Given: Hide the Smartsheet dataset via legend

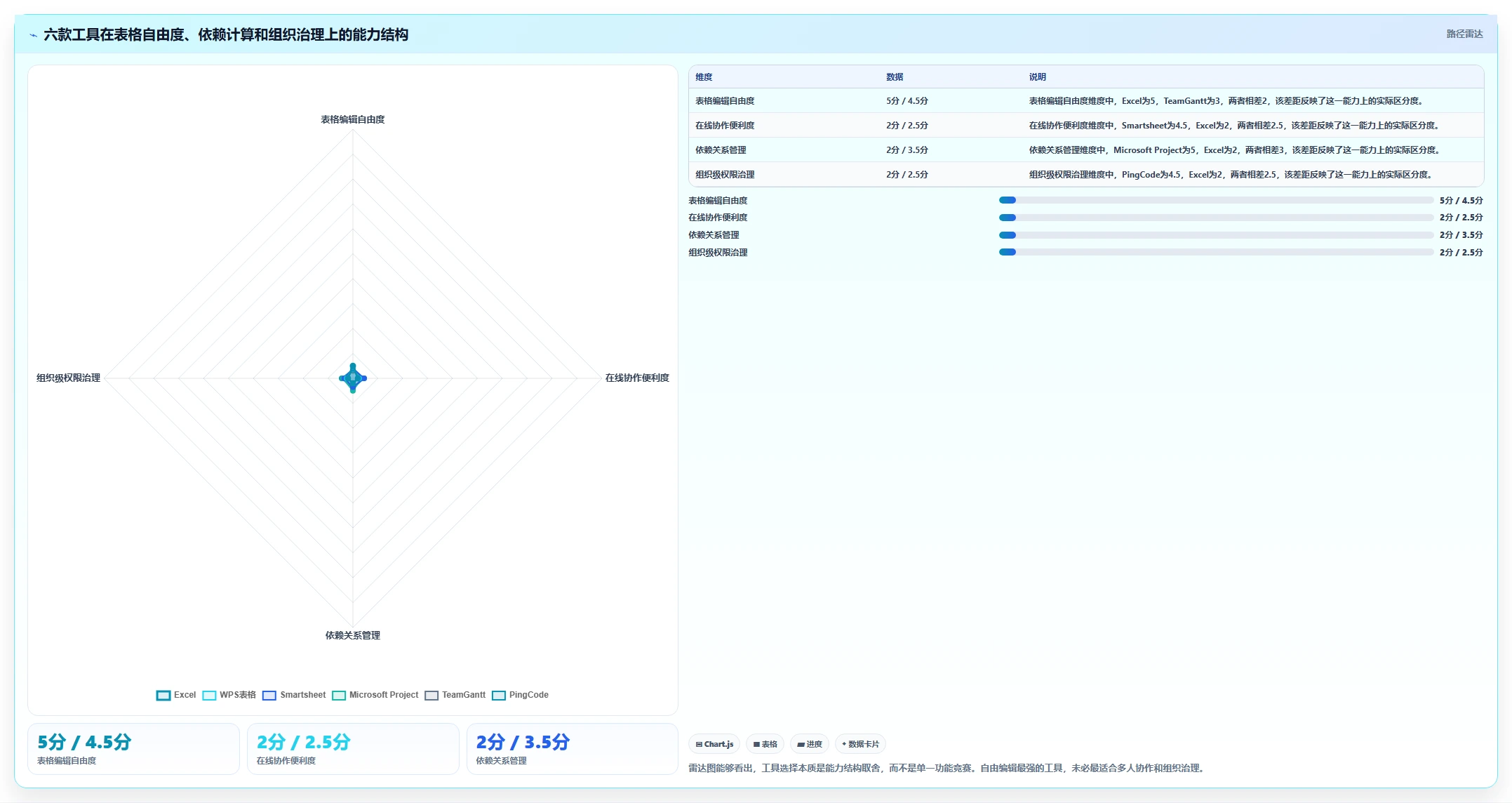Looking at the screenshot, I should pyautogui.click(x=294, y=695).
